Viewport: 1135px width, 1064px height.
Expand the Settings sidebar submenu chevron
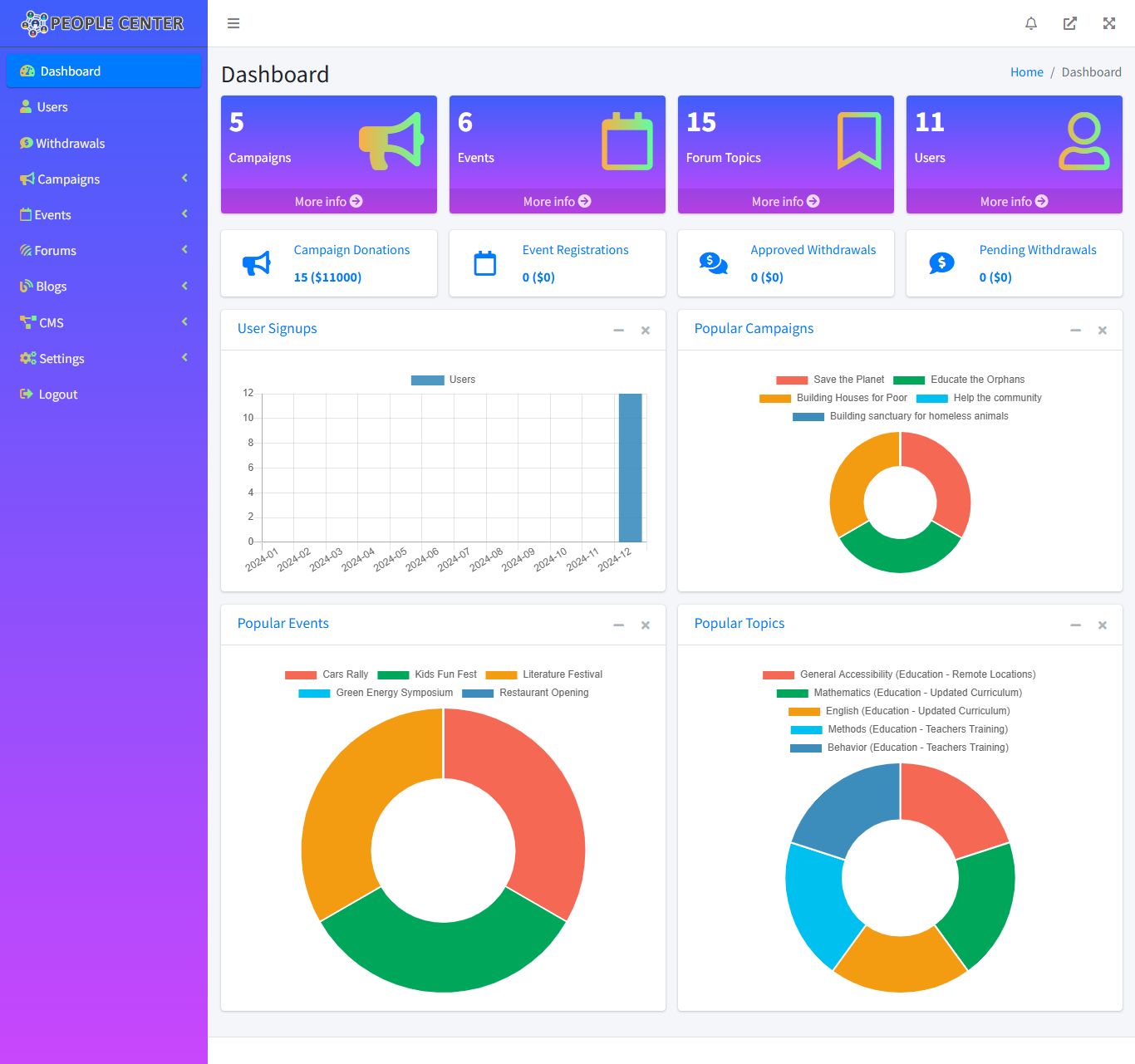(184, 358)
